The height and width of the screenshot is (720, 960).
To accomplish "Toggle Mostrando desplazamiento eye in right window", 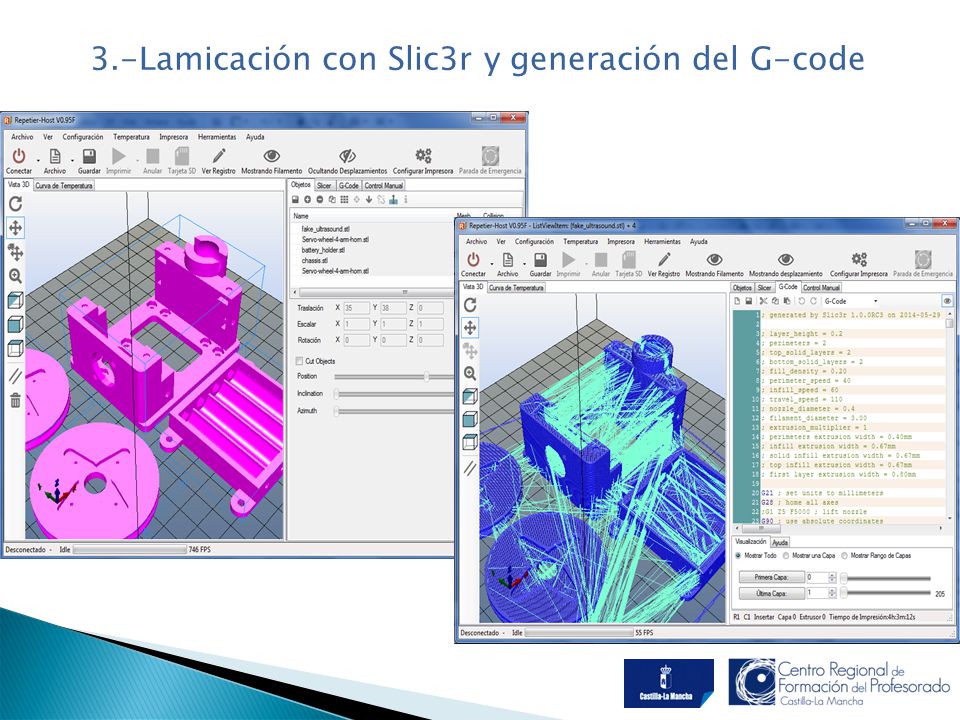I will coord(786,260).
